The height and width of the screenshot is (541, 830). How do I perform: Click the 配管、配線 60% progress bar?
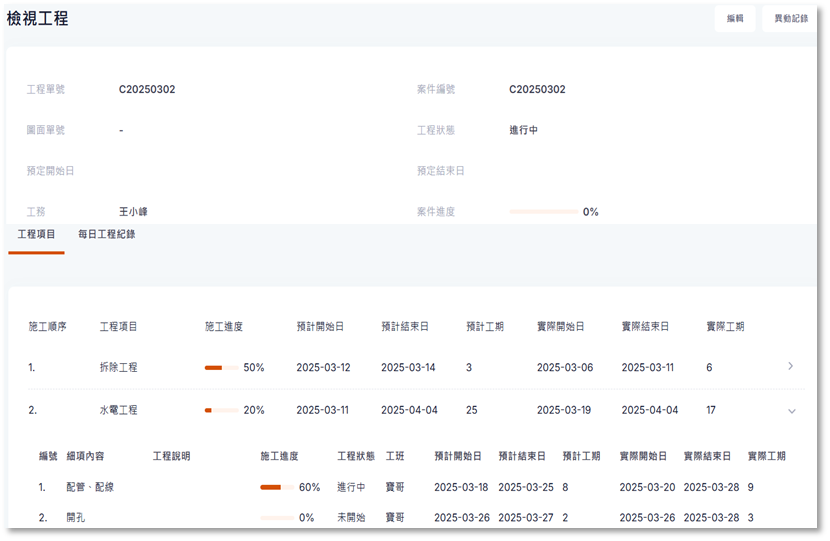click(276, 487)
